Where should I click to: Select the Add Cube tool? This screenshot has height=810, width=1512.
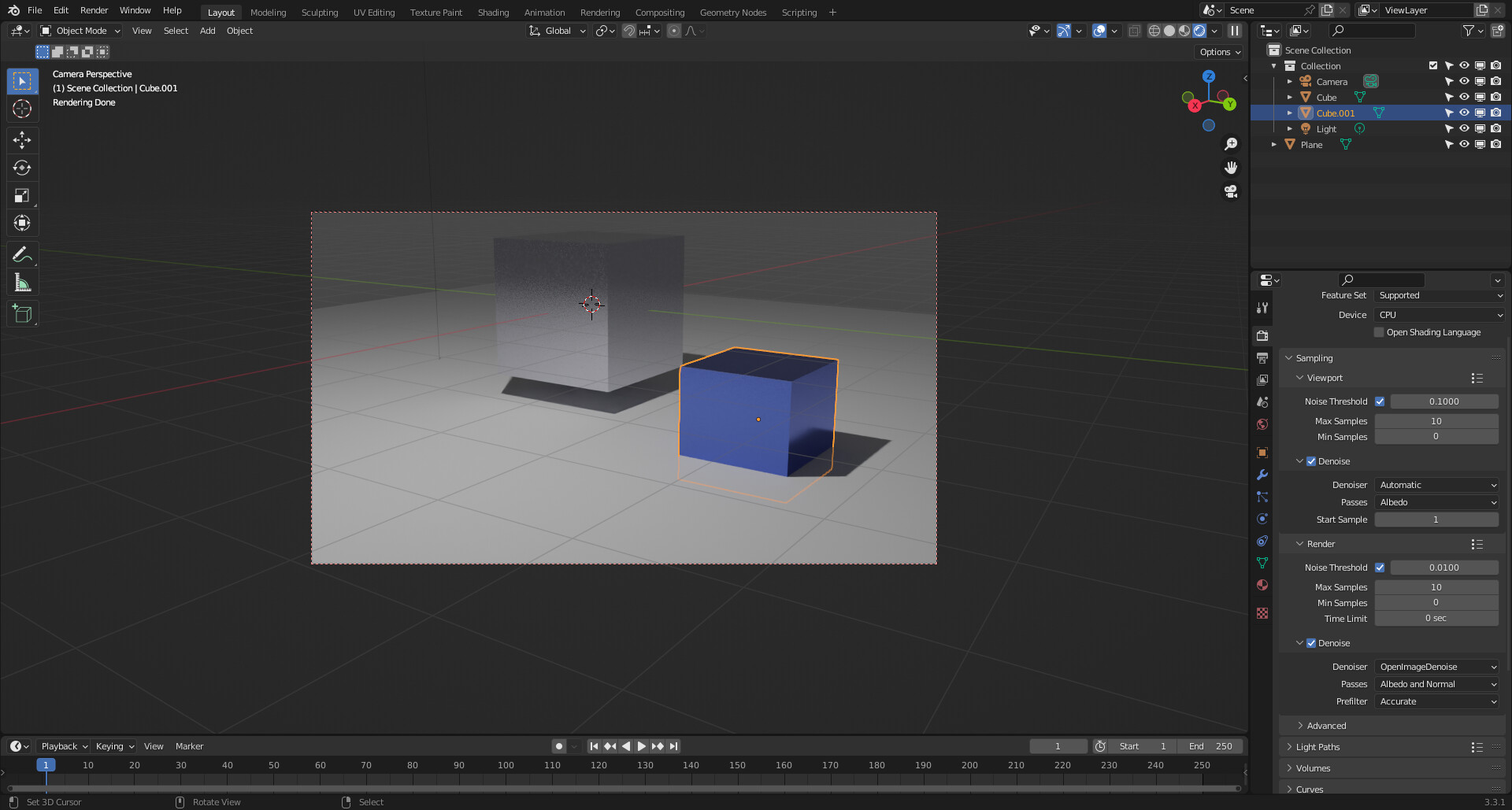coord(22,313)
